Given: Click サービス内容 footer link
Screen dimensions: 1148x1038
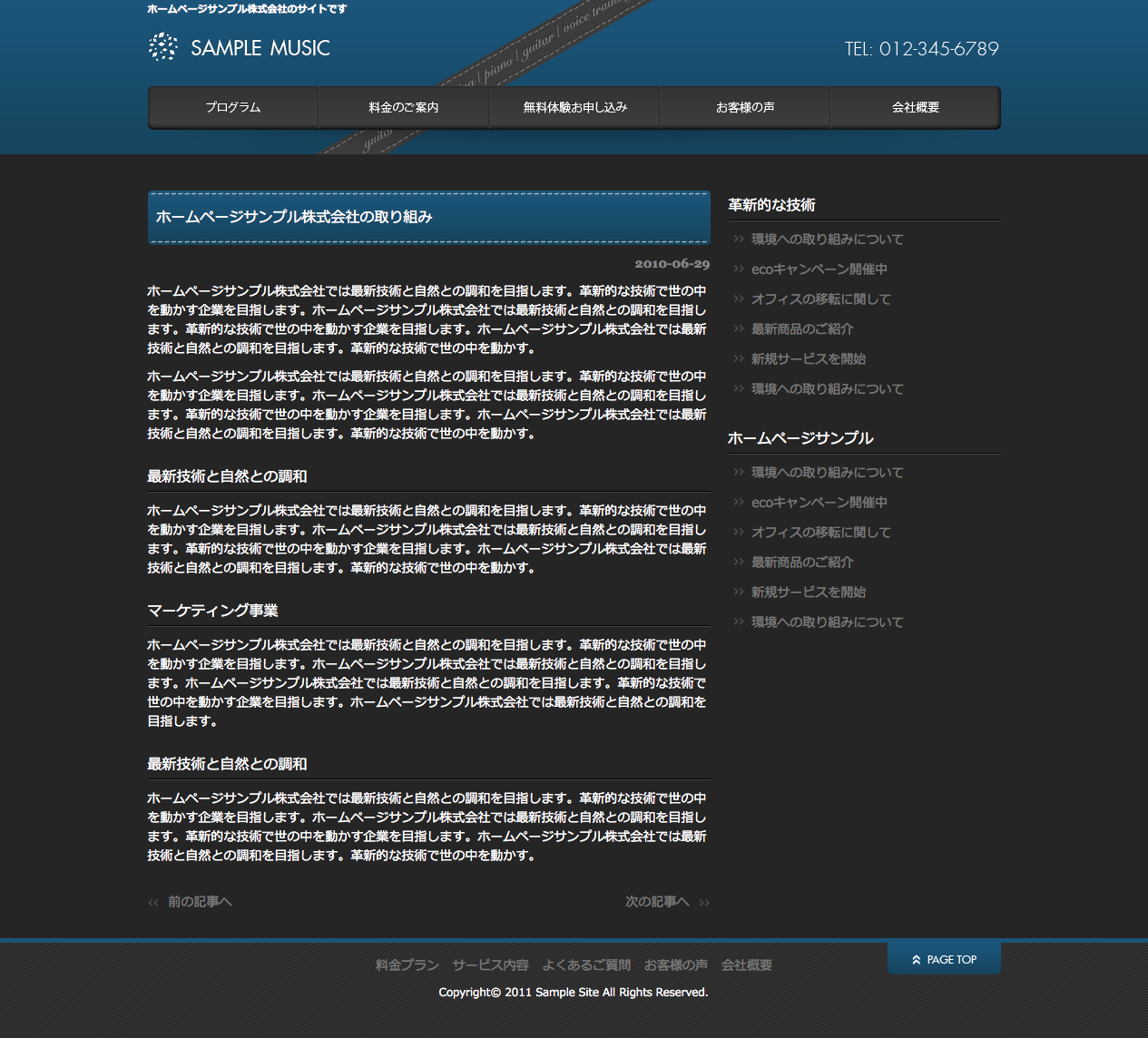Looking at the screenshot, I should [490, 965].
